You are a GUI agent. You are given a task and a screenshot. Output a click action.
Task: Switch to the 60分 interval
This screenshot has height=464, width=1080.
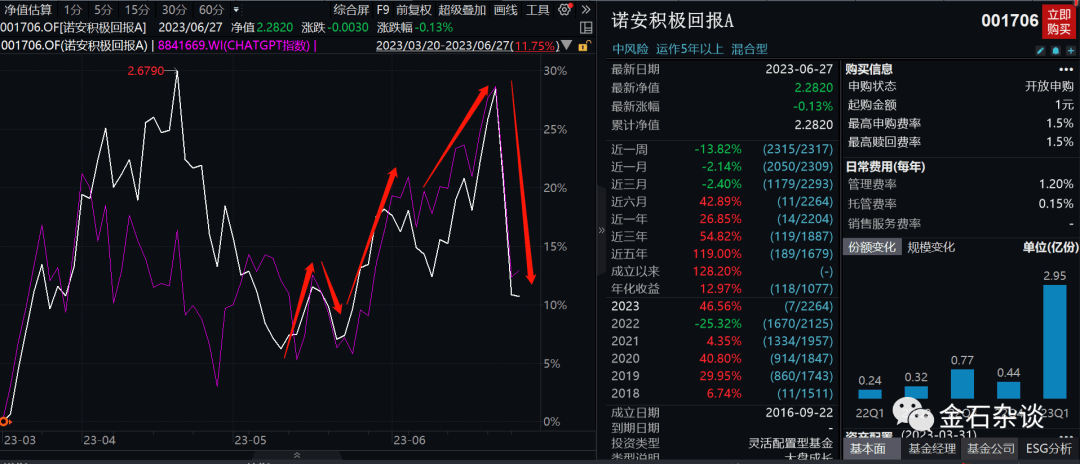point(211,10)
